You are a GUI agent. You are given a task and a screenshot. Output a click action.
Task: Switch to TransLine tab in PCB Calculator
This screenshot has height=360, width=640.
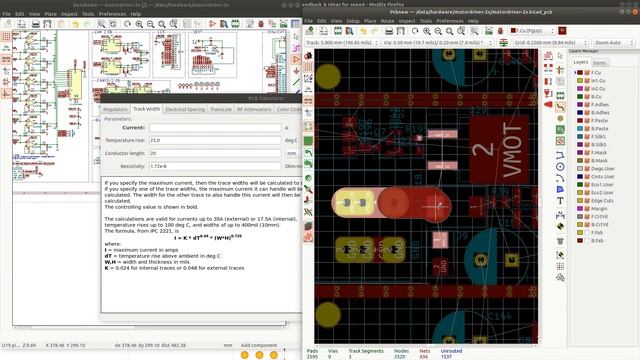[221, 109]
